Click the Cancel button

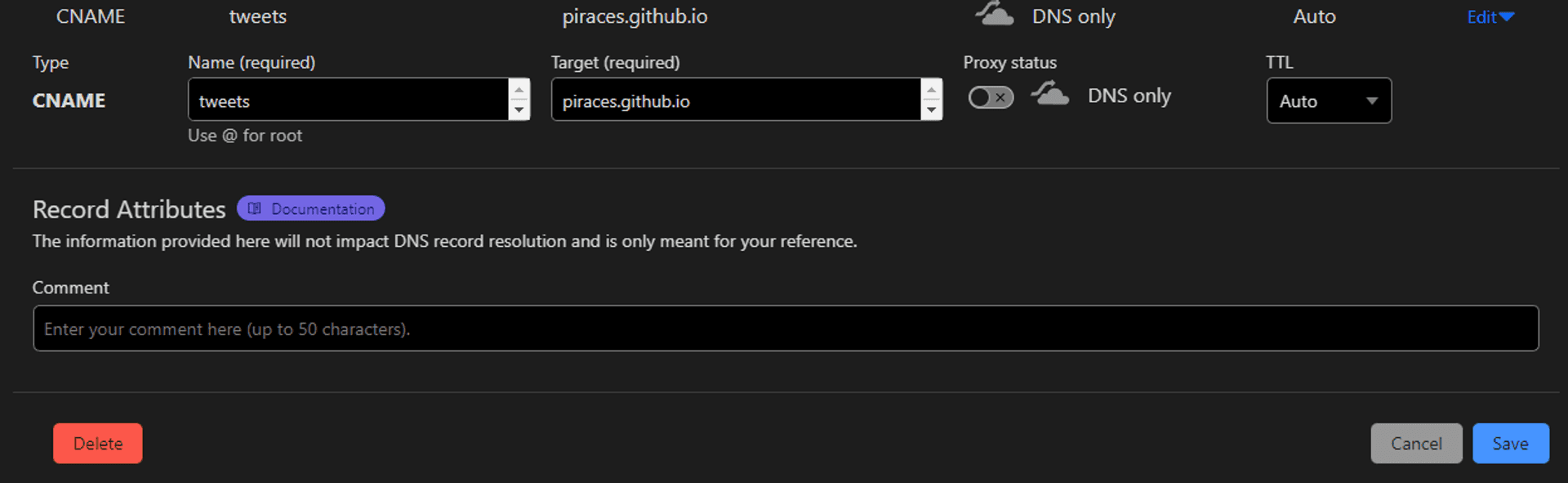point(1416,443)
